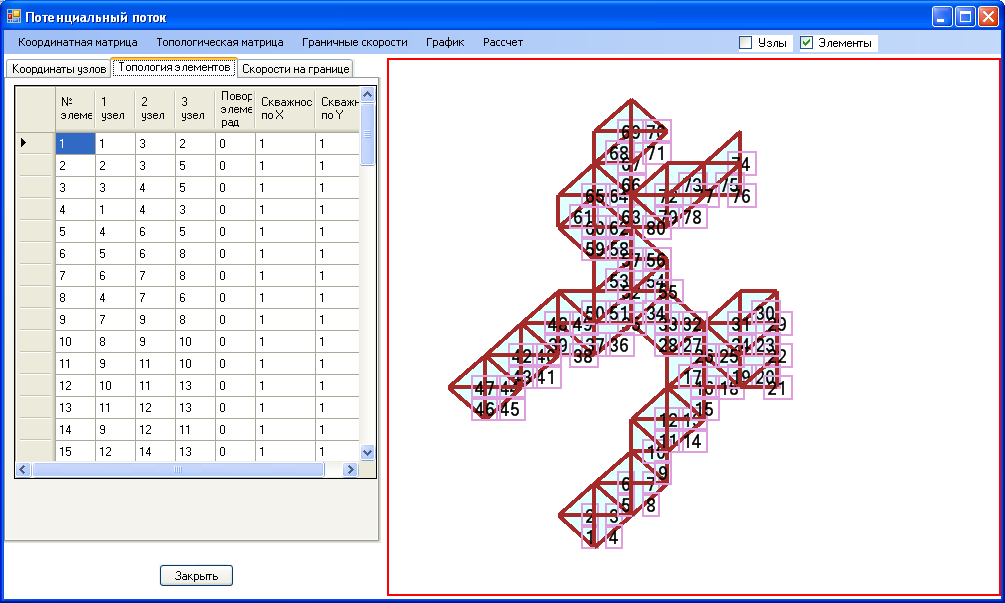Close the window with the red X
Image resolution: width=1005 pixels, height=603 pixels.
[x=988, y=17]
